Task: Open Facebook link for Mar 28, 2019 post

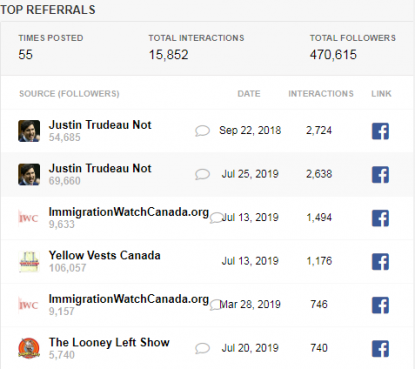Action: [380, 305]
